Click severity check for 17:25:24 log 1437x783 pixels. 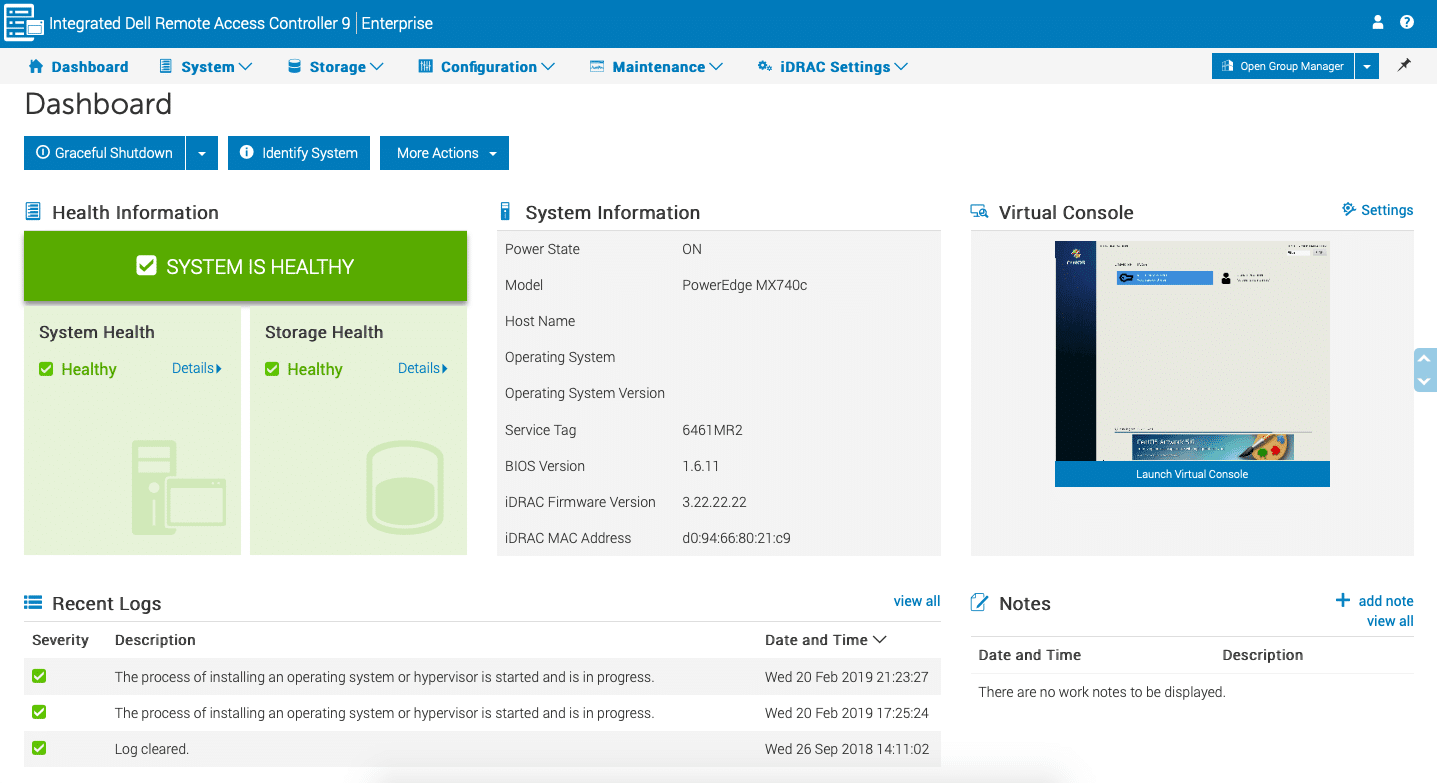[39, 712]
